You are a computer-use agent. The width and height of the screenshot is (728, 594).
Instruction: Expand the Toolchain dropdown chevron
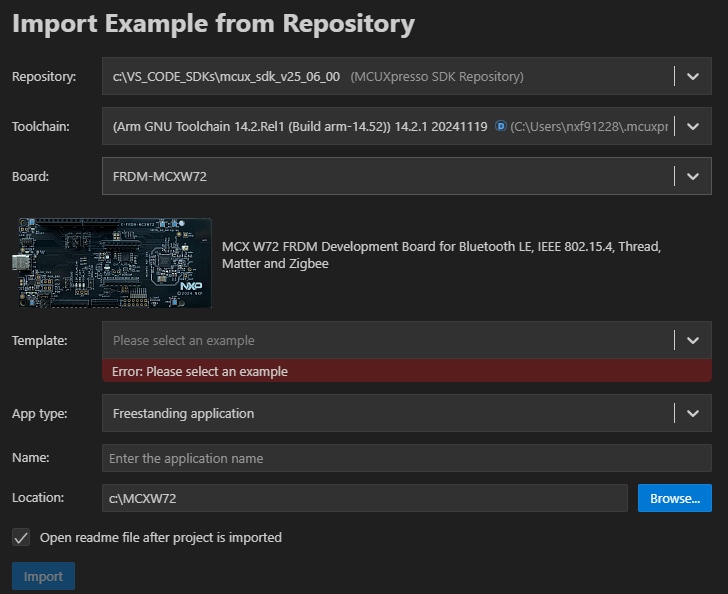click(693, 126)
